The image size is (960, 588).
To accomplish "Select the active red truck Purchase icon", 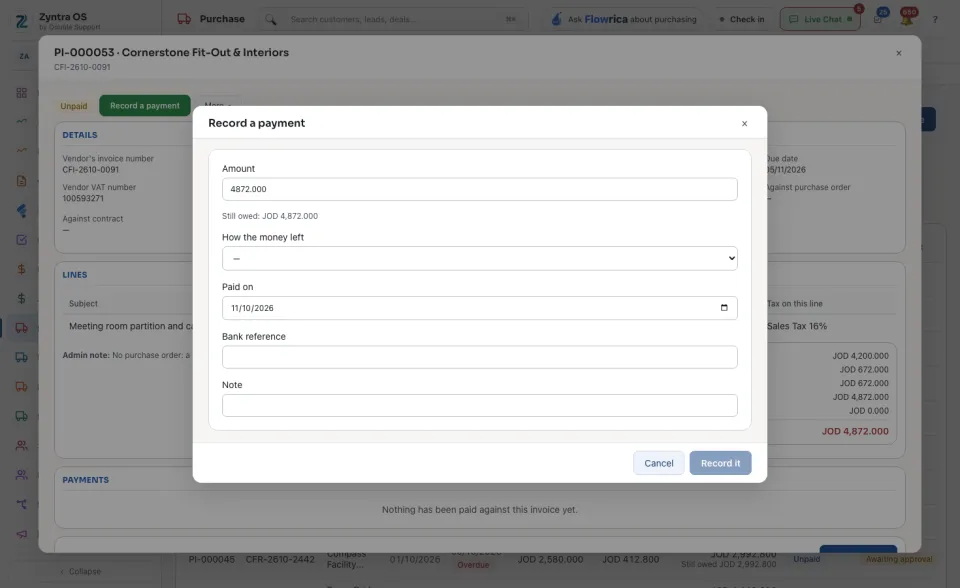I will (x=21, y=328).
